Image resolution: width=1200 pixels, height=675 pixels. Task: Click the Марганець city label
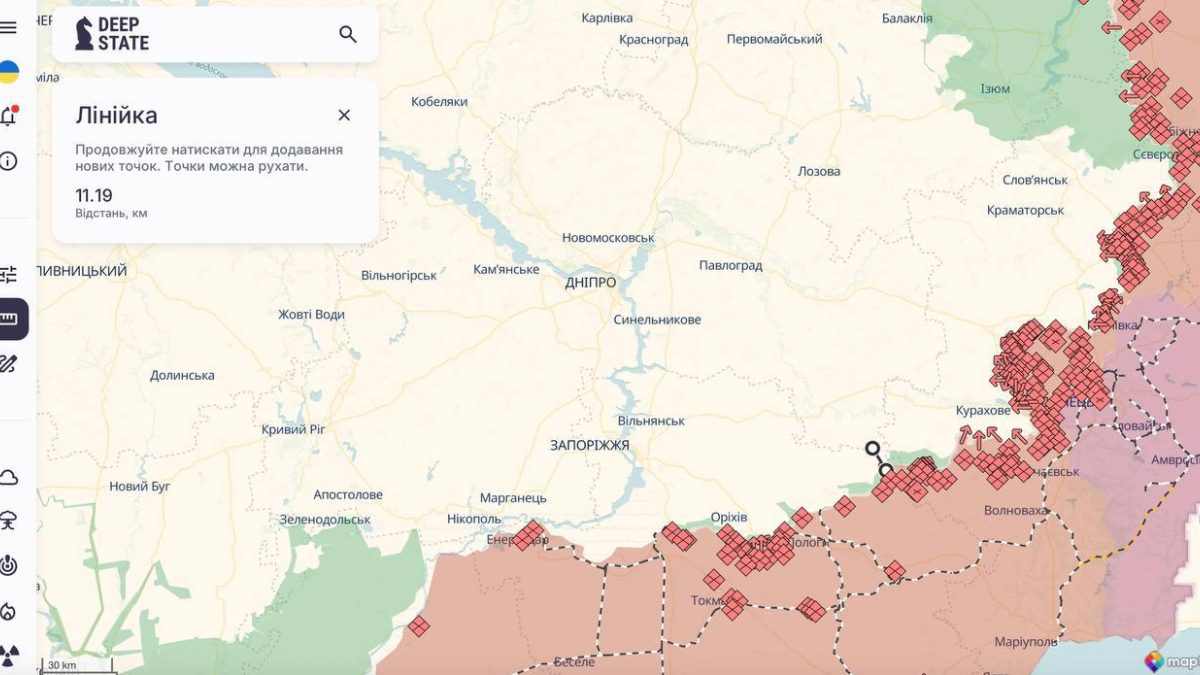(x=513, y=497)
